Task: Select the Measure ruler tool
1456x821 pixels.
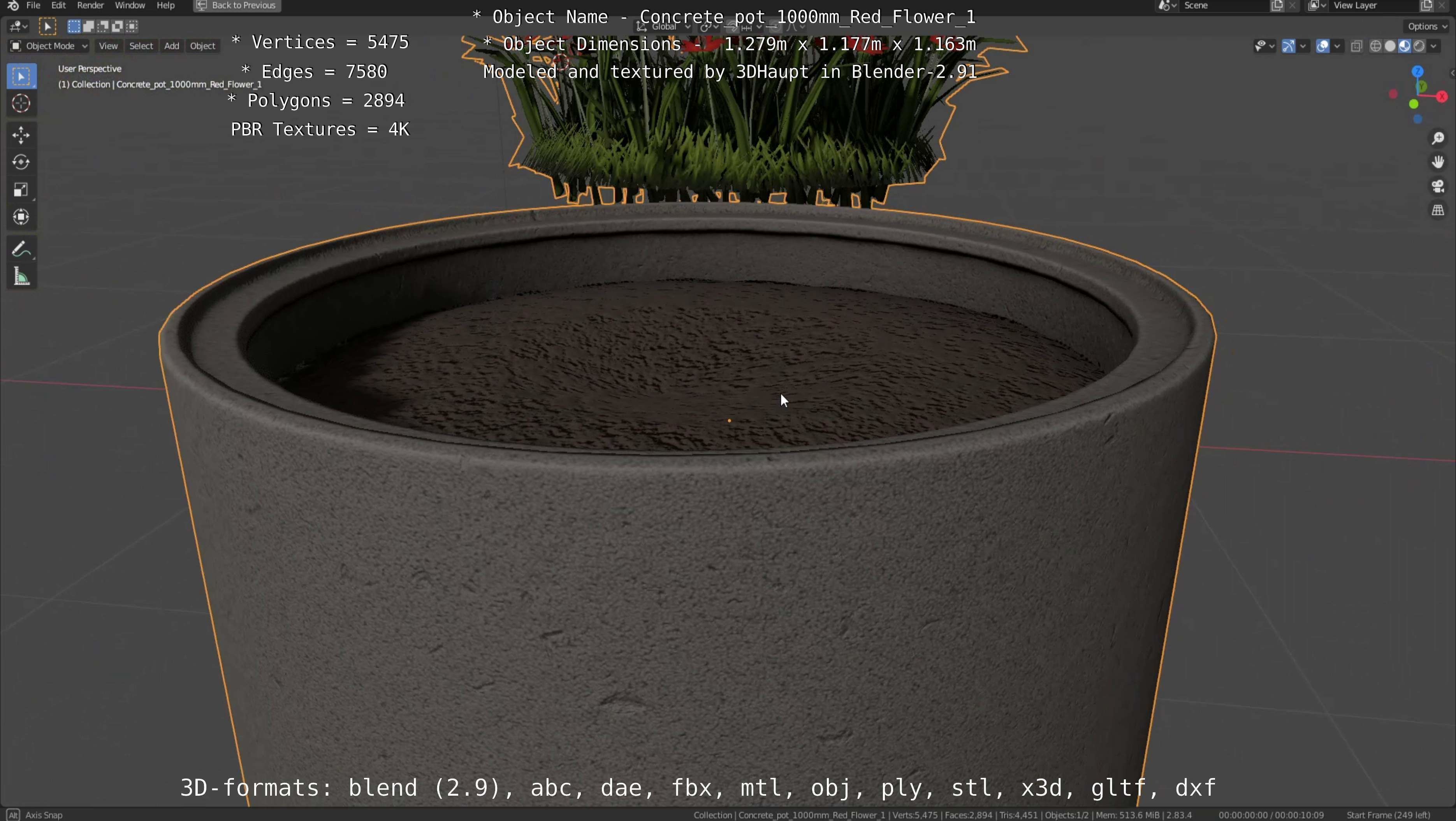Action: pyautogui.click(x=21, y=276)
